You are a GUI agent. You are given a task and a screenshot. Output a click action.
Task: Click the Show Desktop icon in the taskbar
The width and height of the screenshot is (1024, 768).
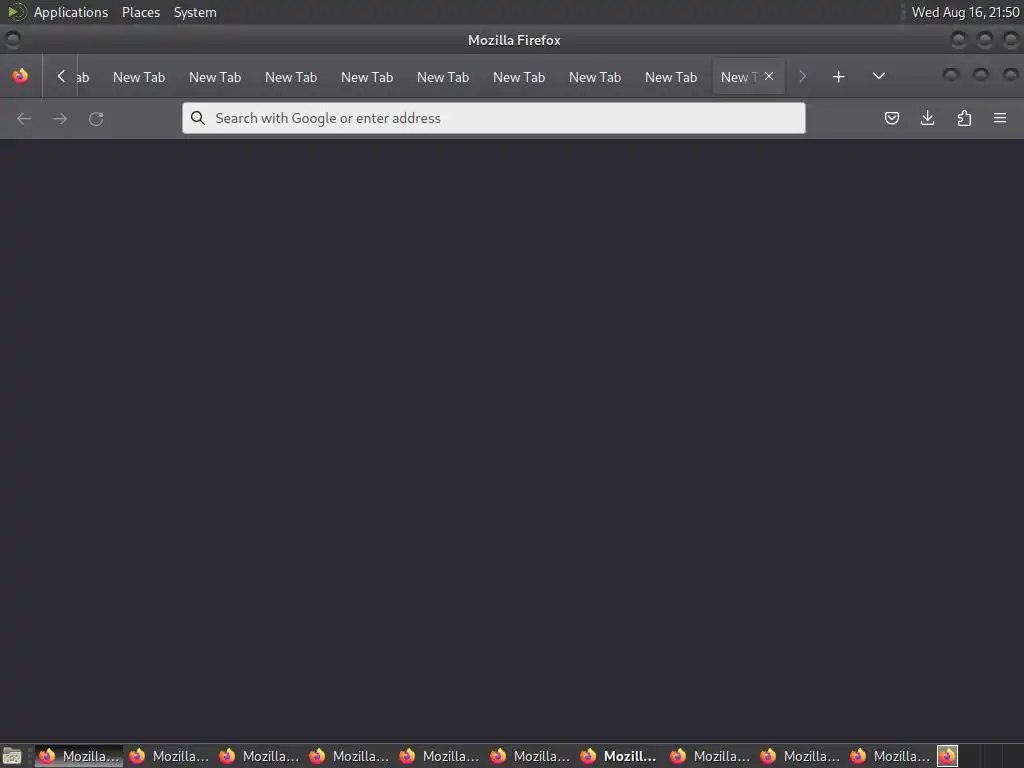coord(12,756)
